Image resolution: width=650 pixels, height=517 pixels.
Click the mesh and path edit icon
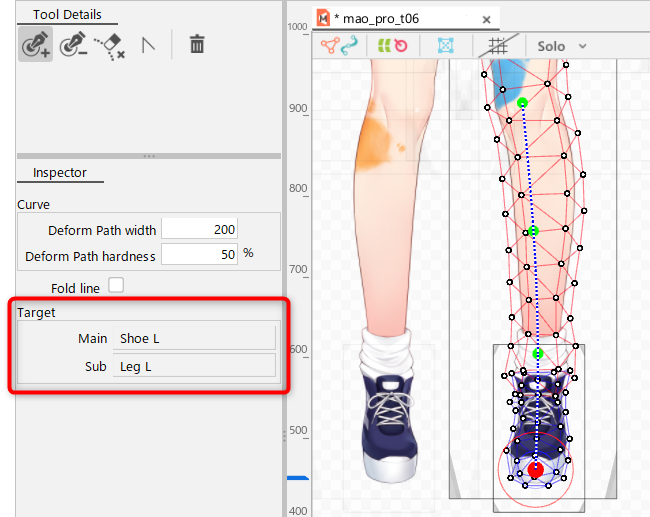(337, 46)
